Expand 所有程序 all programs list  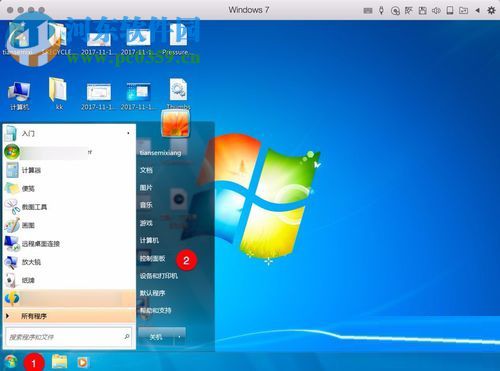coord(69,316)
